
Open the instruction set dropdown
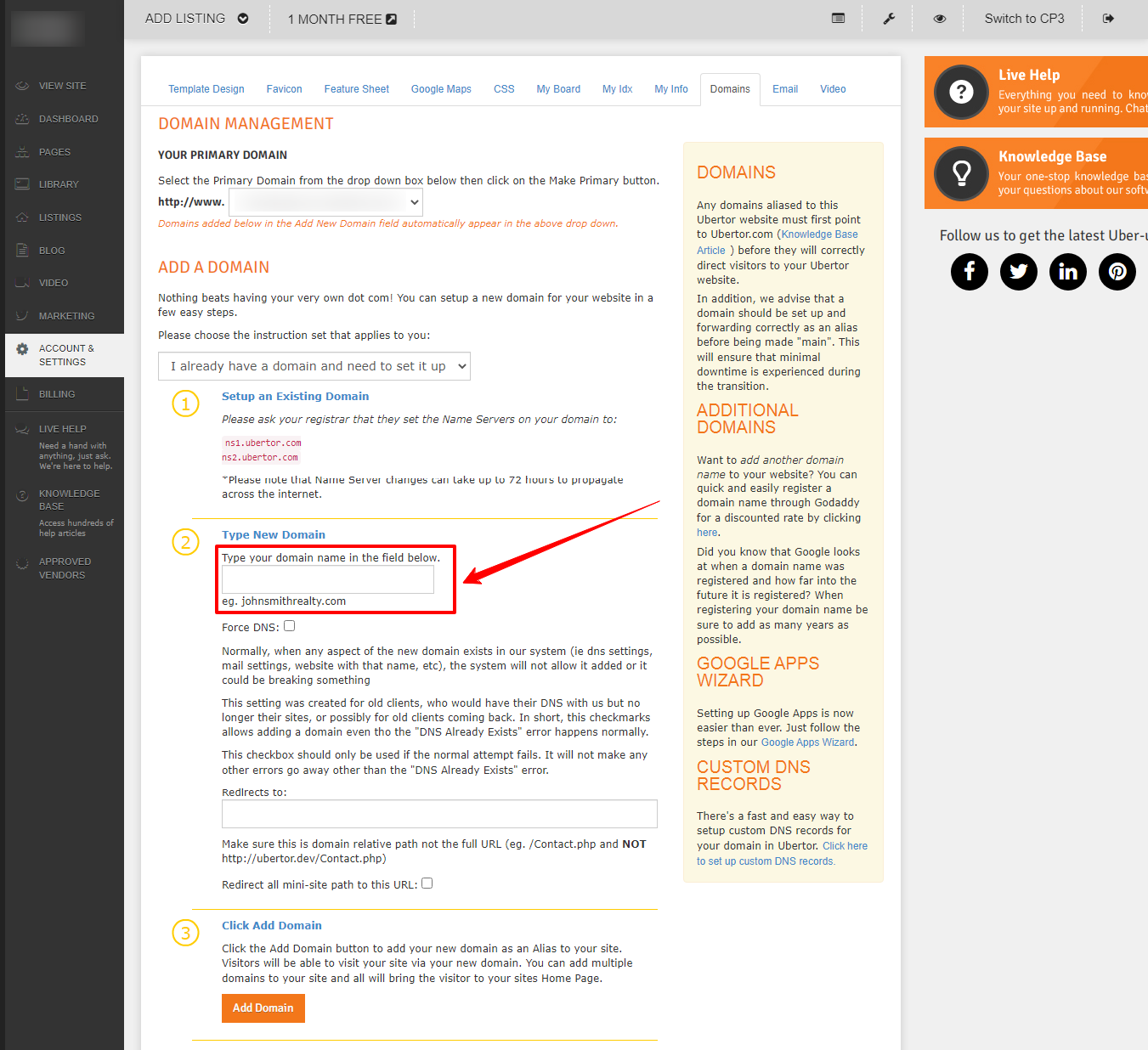pyautogui.click(x=314, y=366)
